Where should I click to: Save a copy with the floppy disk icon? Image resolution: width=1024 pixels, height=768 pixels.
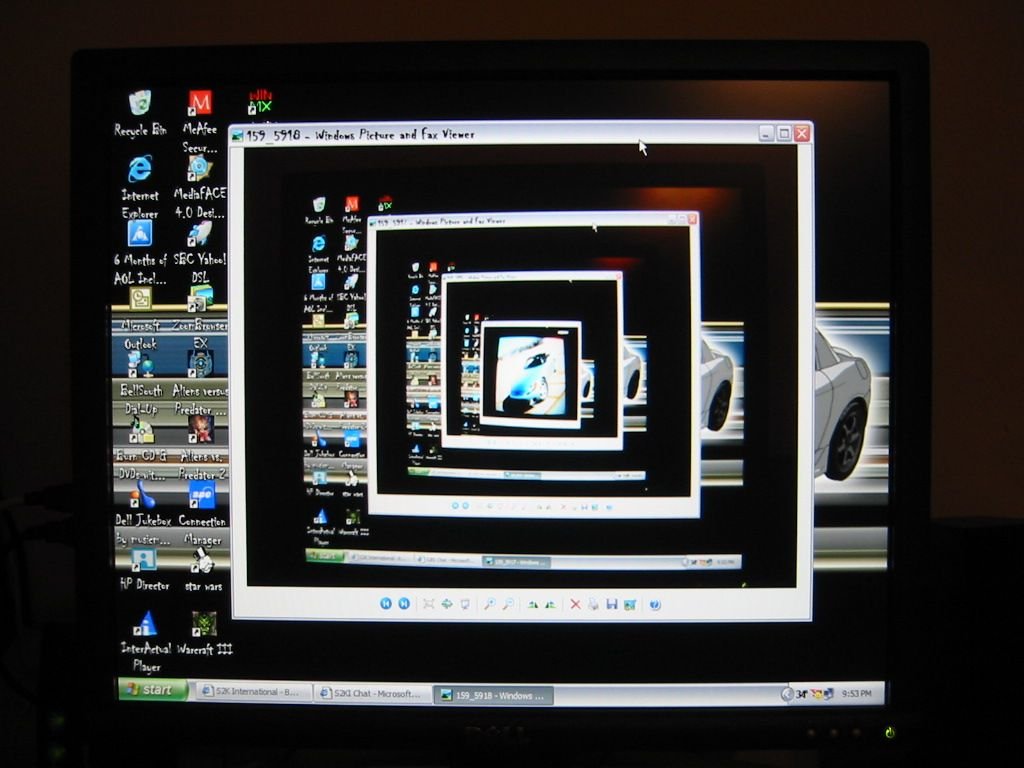click(x=612, y=605)
